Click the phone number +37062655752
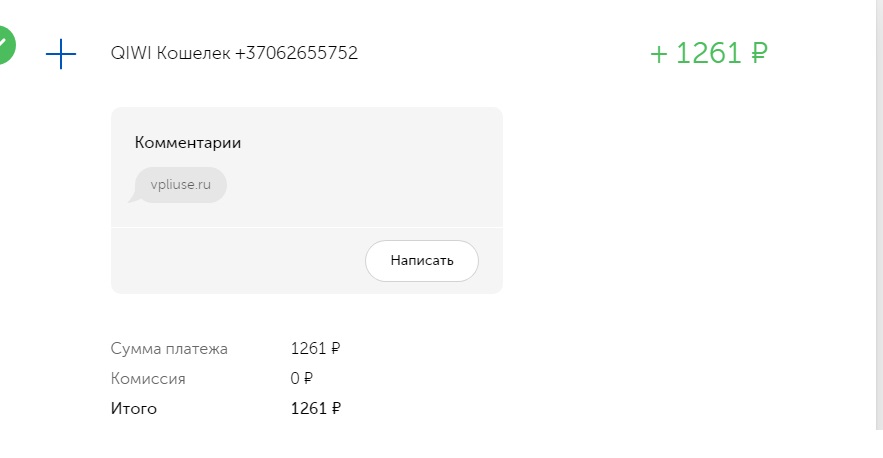This screenshot has width=883, height=458. [x=296, y=53]
